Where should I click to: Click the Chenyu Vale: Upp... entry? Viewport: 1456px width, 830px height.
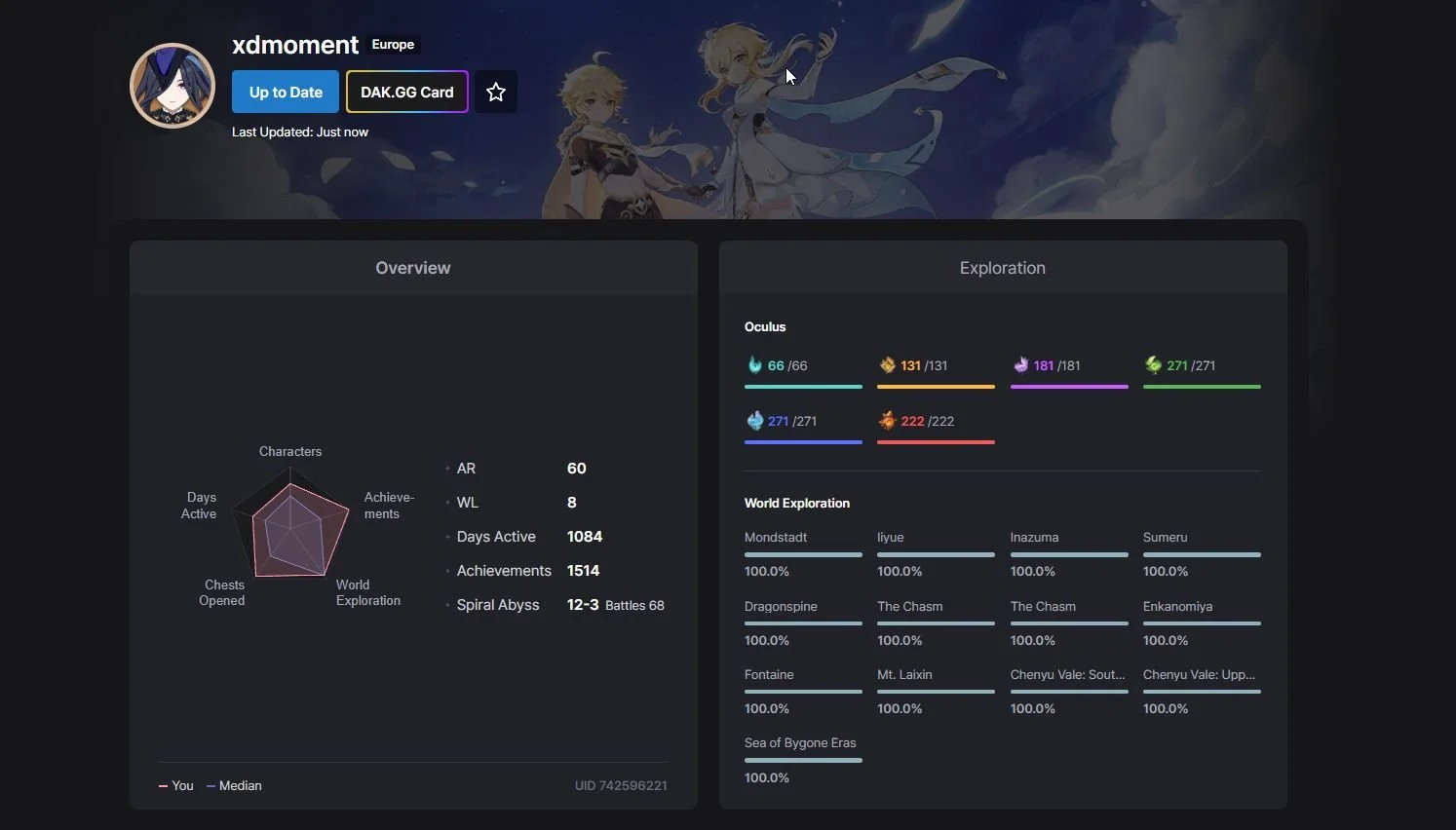click(x=1202, y=692)
